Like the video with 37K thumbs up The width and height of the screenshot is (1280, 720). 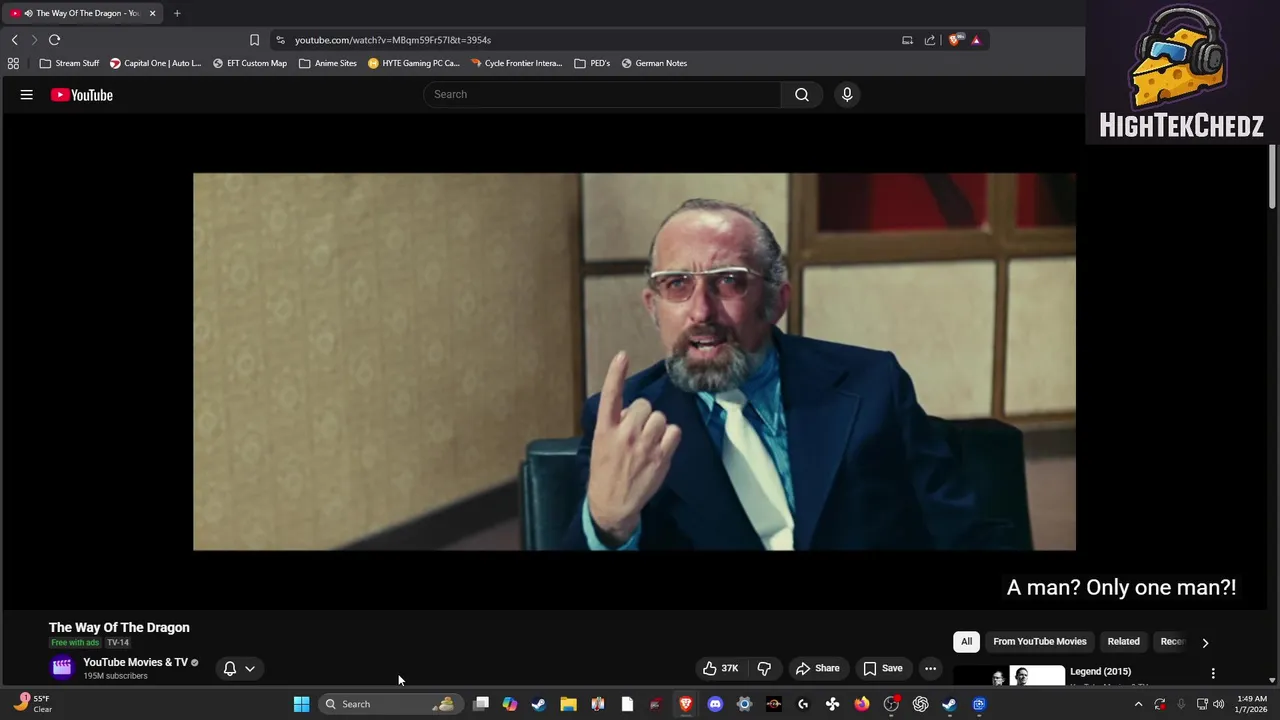pos(721,668)
